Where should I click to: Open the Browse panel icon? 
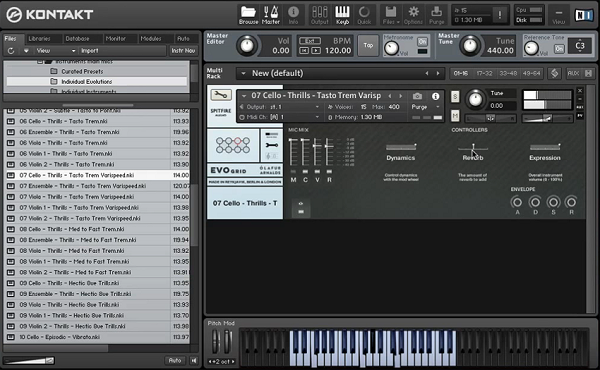click(248, 15)
